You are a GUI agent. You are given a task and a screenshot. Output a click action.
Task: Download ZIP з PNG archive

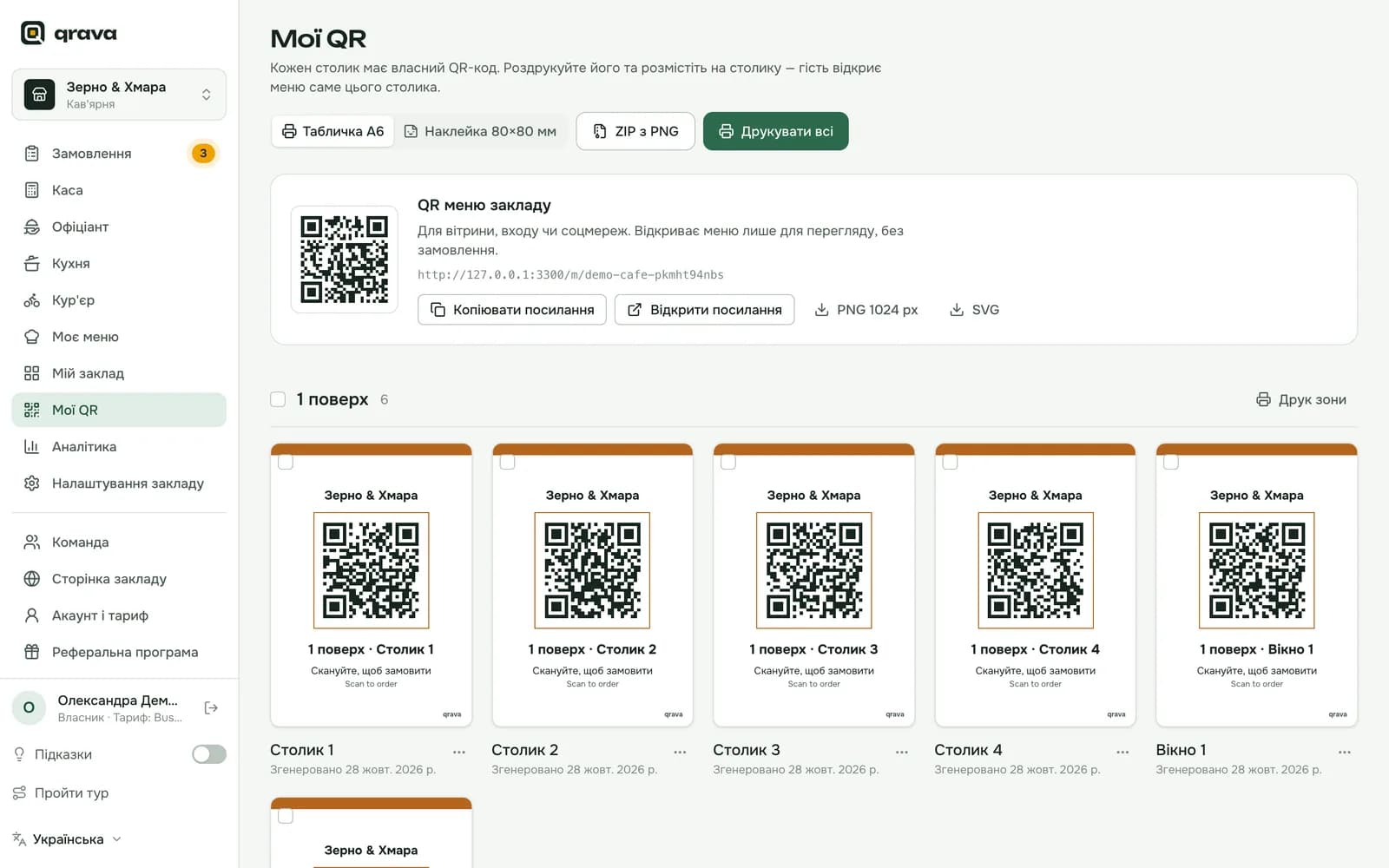tap(635, 131)
